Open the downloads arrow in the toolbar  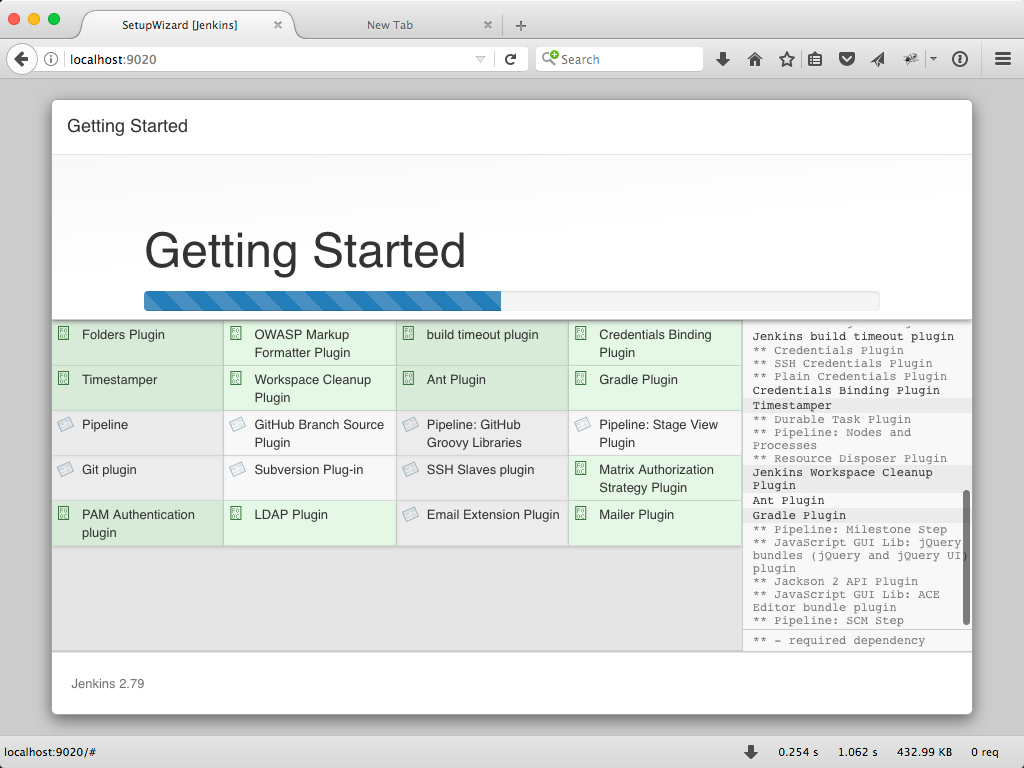722,59
